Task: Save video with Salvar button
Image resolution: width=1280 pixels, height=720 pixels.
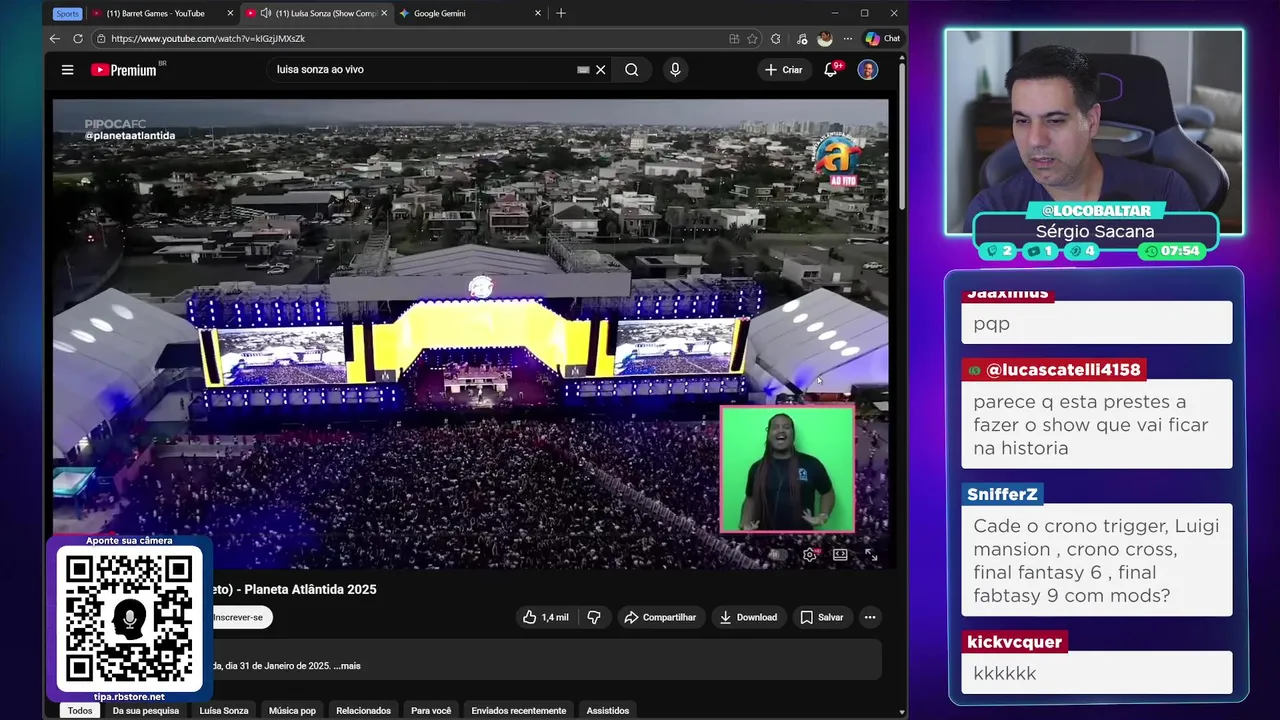Action: (822, 617)
